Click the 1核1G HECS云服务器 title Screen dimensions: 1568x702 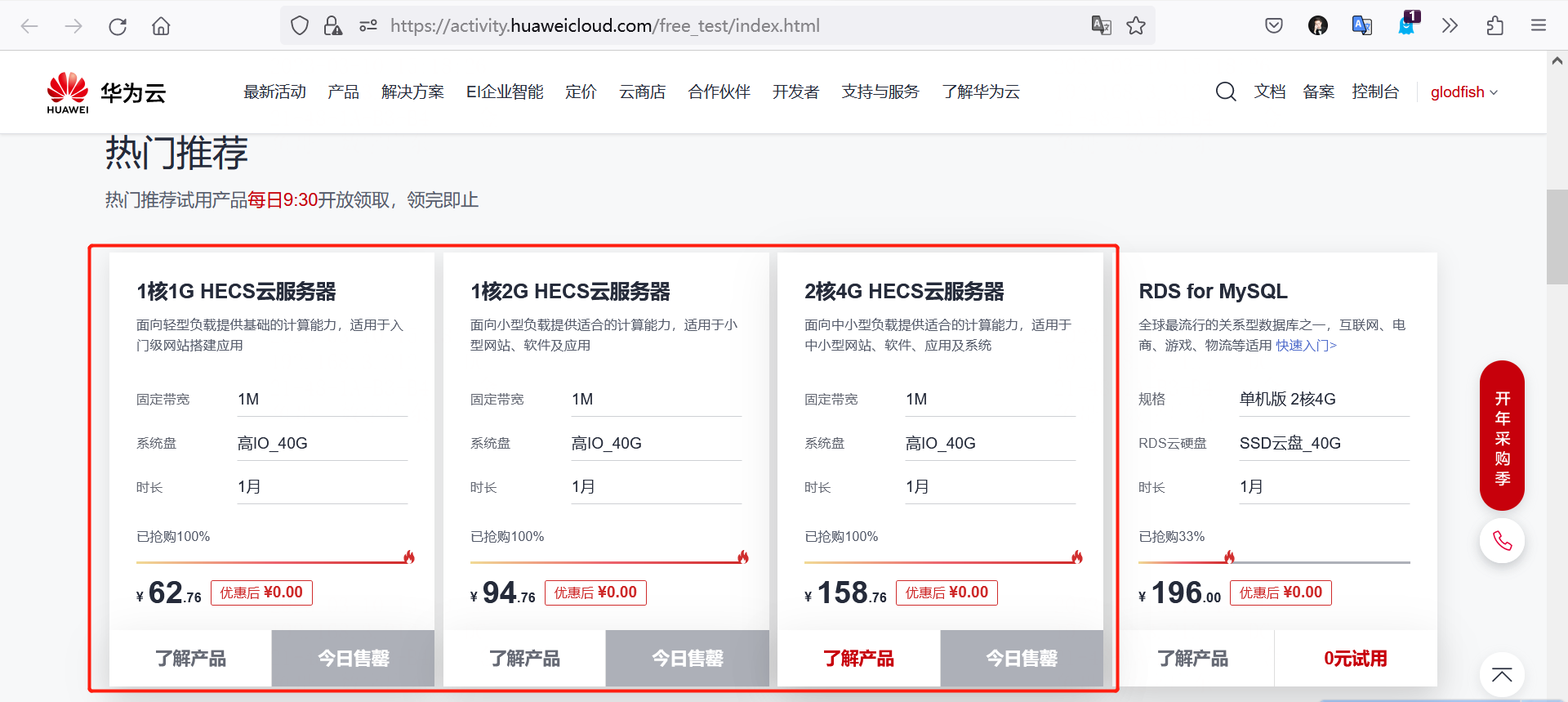pyautogui.click(x=236, y=292)
